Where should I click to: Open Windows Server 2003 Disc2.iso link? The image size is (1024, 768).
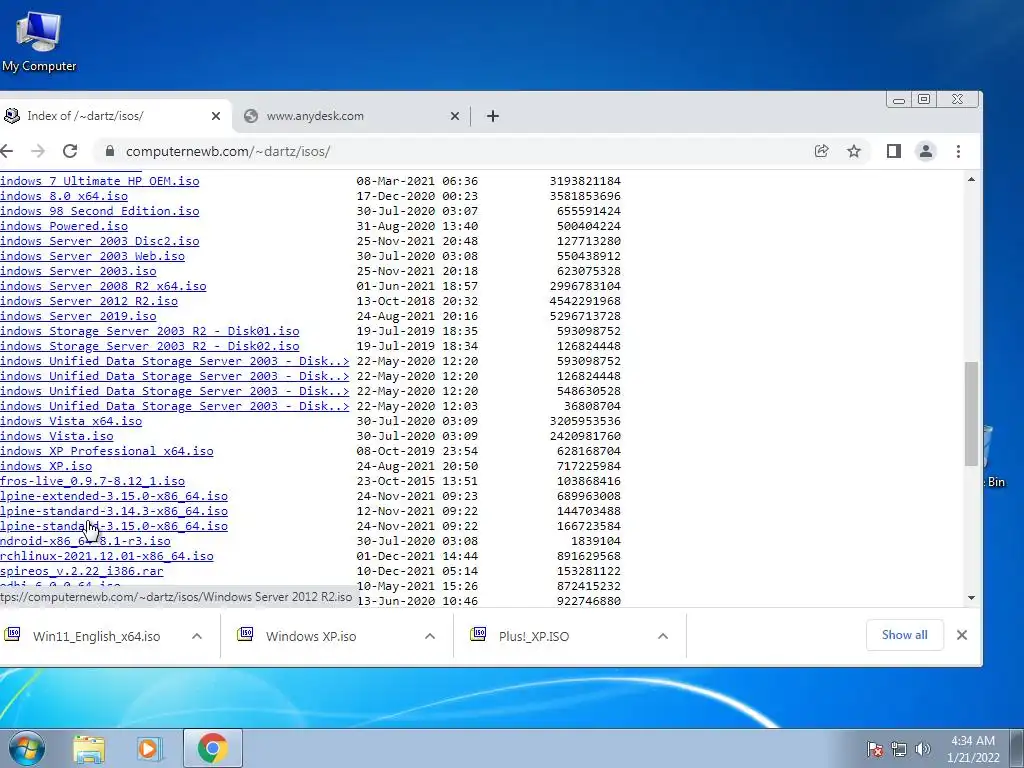[100, 241]
